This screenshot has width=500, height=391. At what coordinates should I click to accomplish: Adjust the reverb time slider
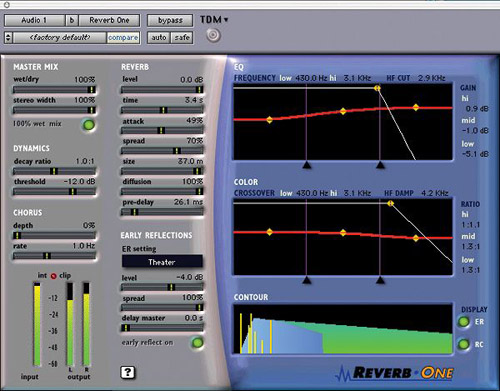click(x=162, y=110)
